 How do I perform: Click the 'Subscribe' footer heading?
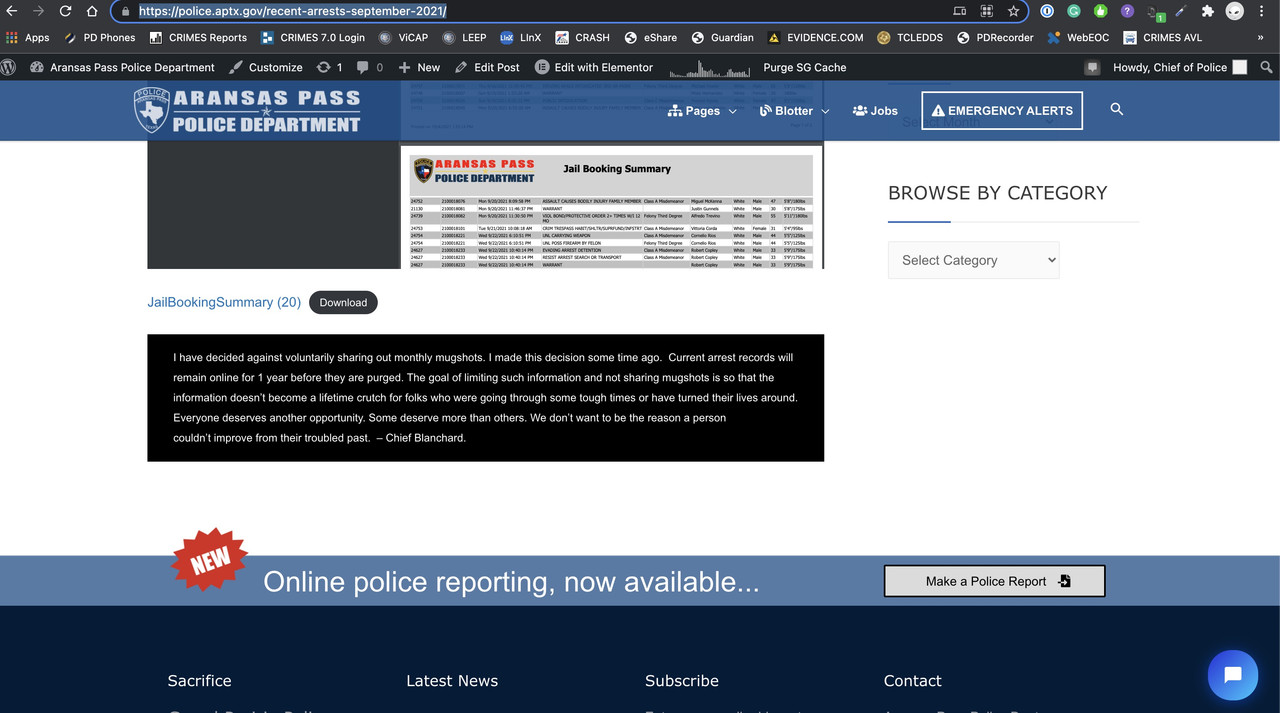(682, 681)
